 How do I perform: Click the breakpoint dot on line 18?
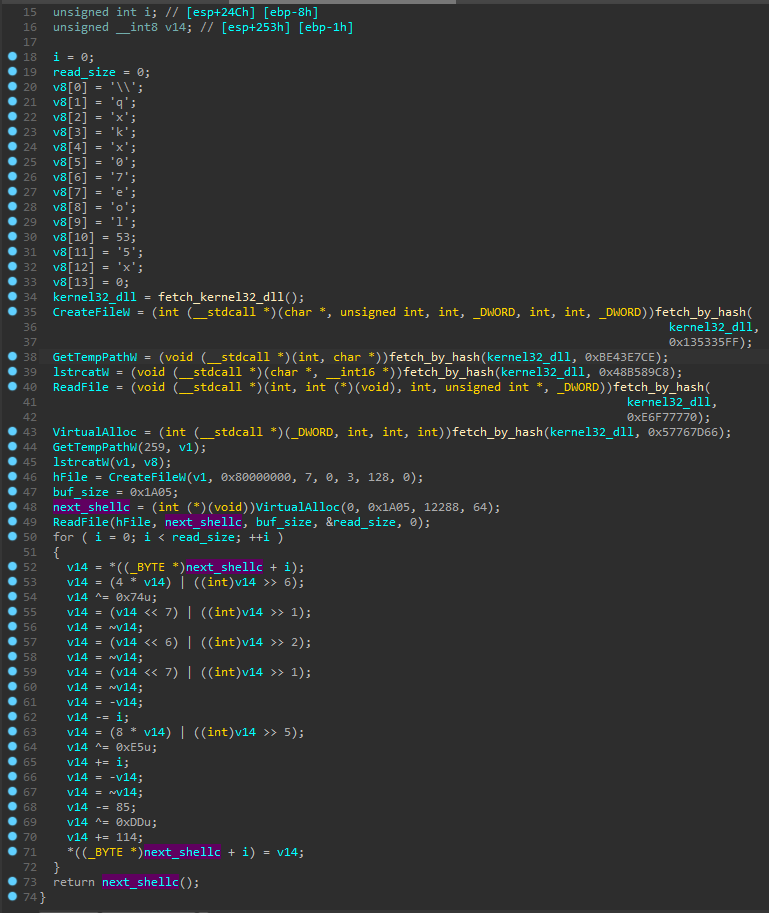[x=11, y=58]
